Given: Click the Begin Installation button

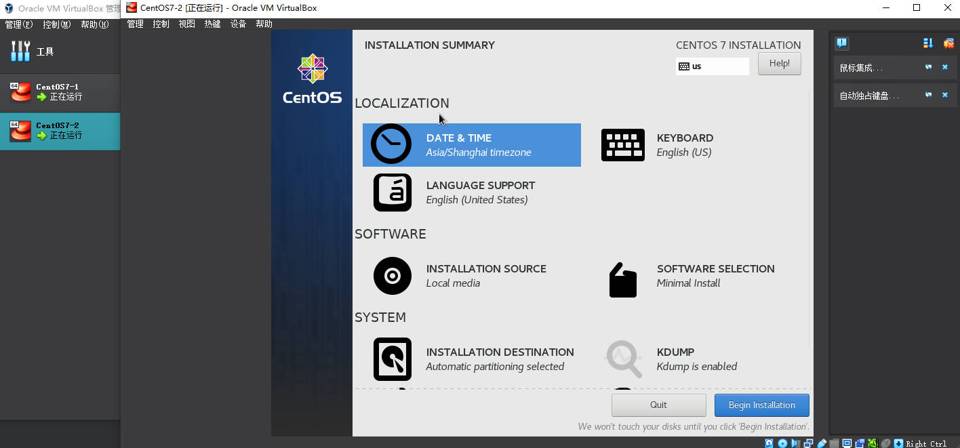Looking at the screenshot, I should point(761,405).
